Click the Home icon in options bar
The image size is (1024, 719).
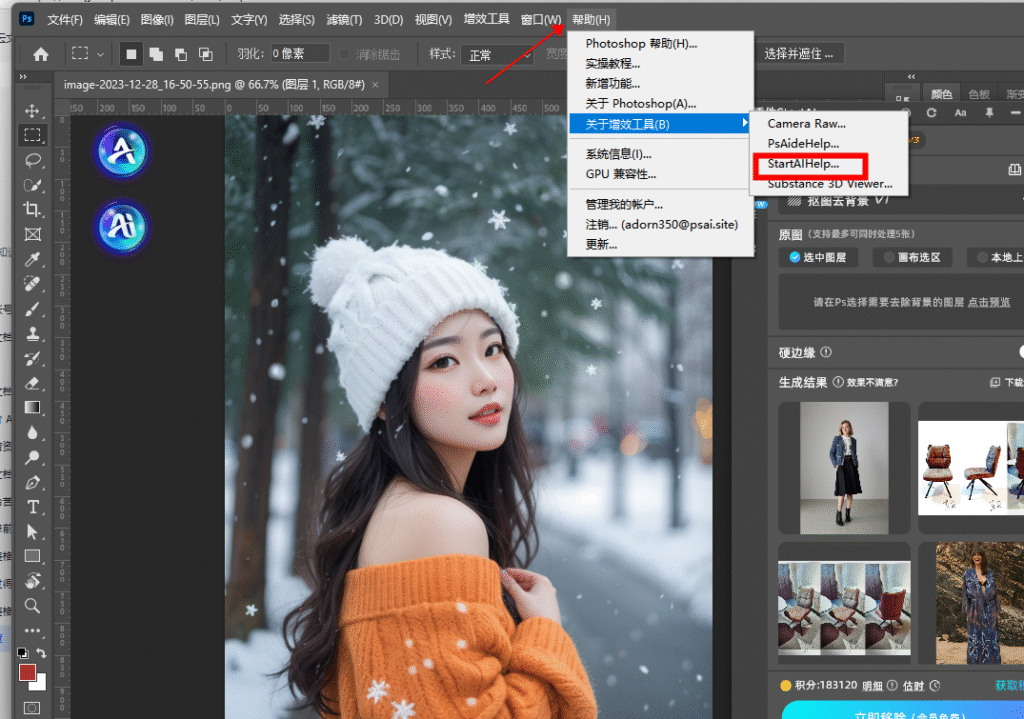tap(41, 54)
